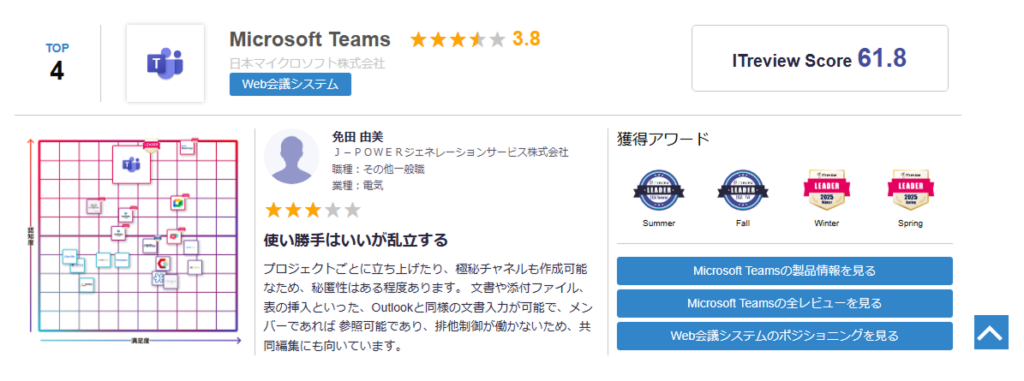Click the 業種：電気 line
1024x381 pixels.
pyautogui.click(x=357, y=185)
